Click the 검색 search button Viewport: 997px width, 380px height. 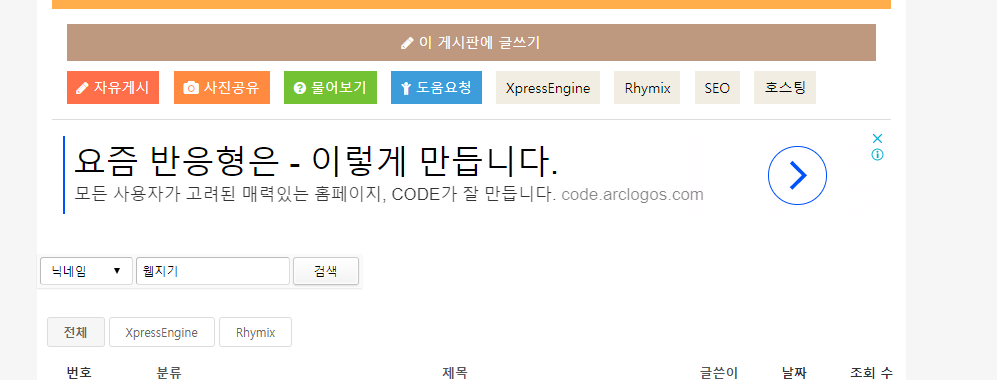[326, 271]
